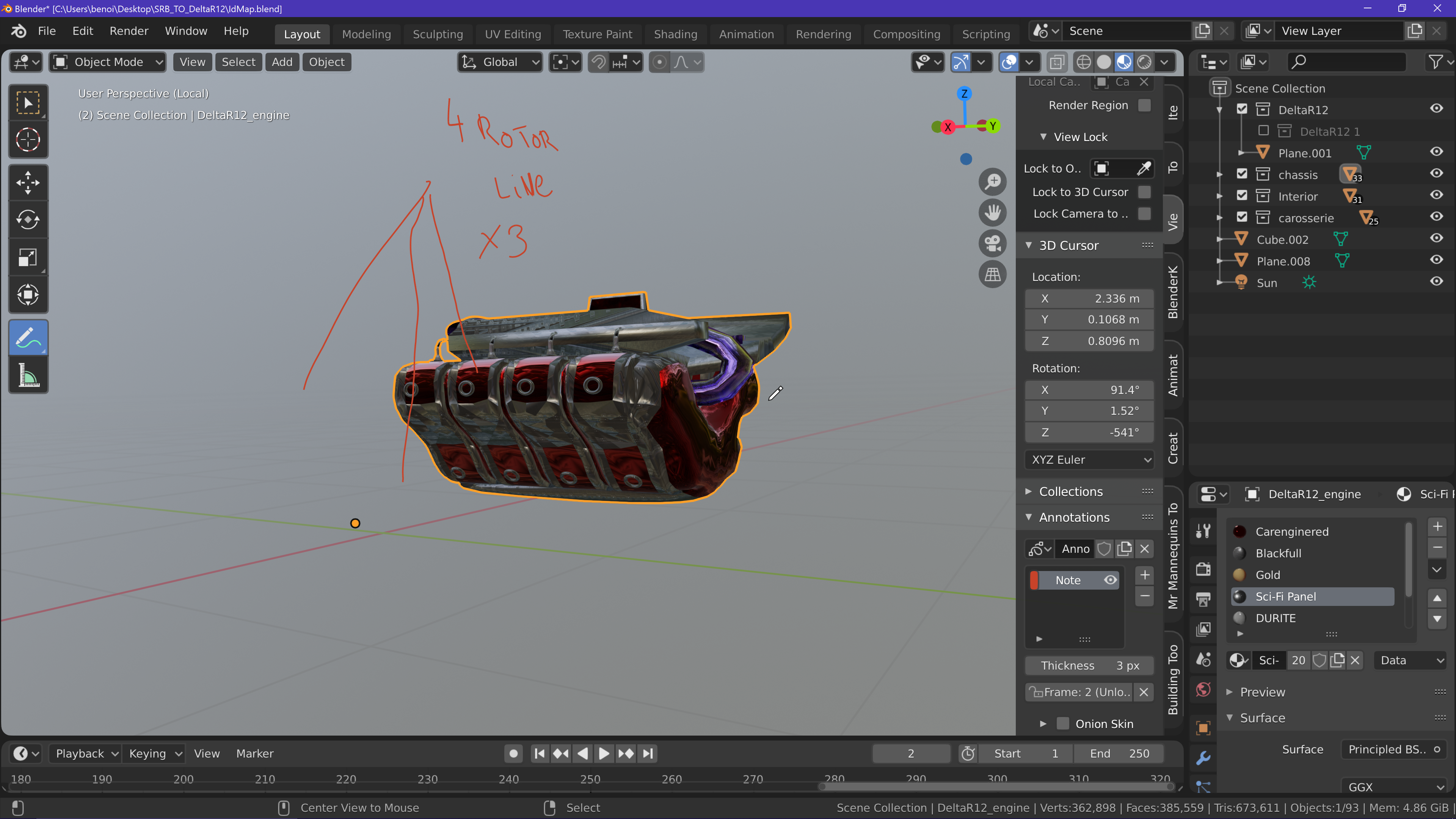
Task: Open the Render menu
Action: pos(129,31)
